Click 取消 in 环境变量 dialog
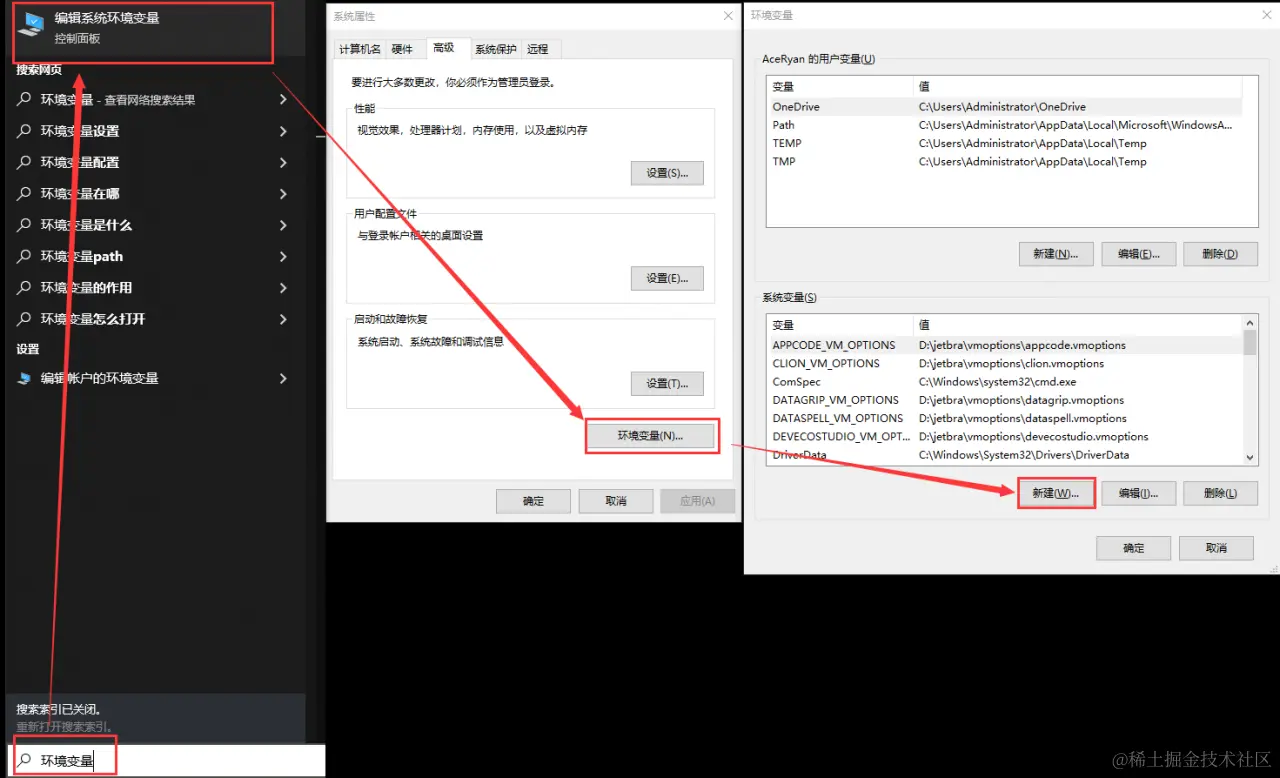 click(1216, 548)
